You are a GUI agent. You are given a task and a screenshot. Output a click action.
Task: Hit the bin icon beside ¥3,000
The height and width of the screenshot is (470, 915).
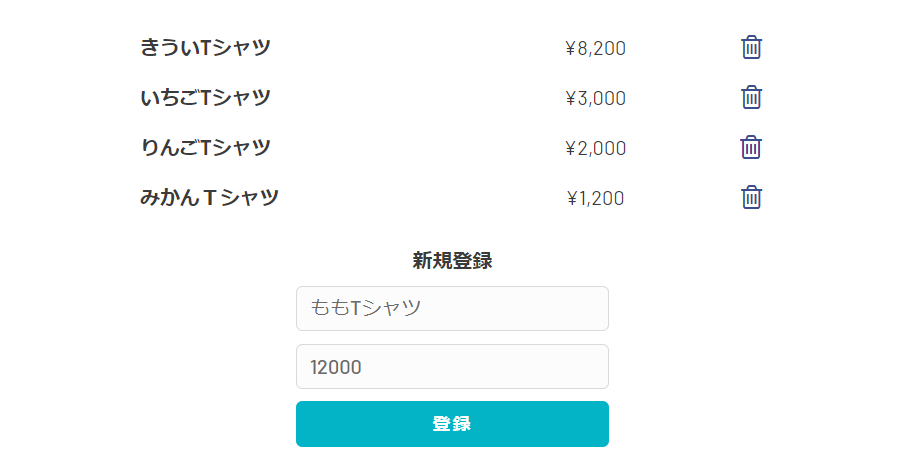[x=752, y=98]
